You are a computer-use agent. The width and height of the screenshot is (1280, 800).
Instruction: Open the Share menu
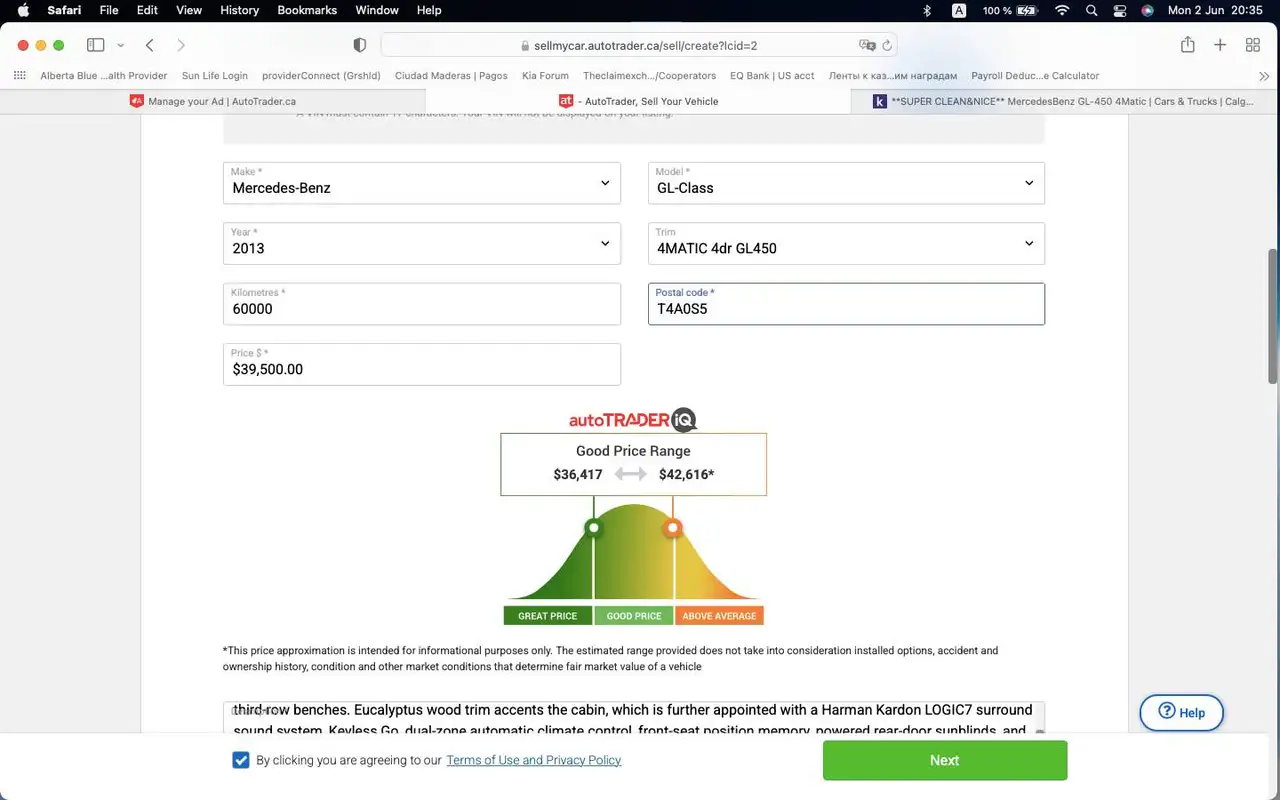coord(1188,45)
